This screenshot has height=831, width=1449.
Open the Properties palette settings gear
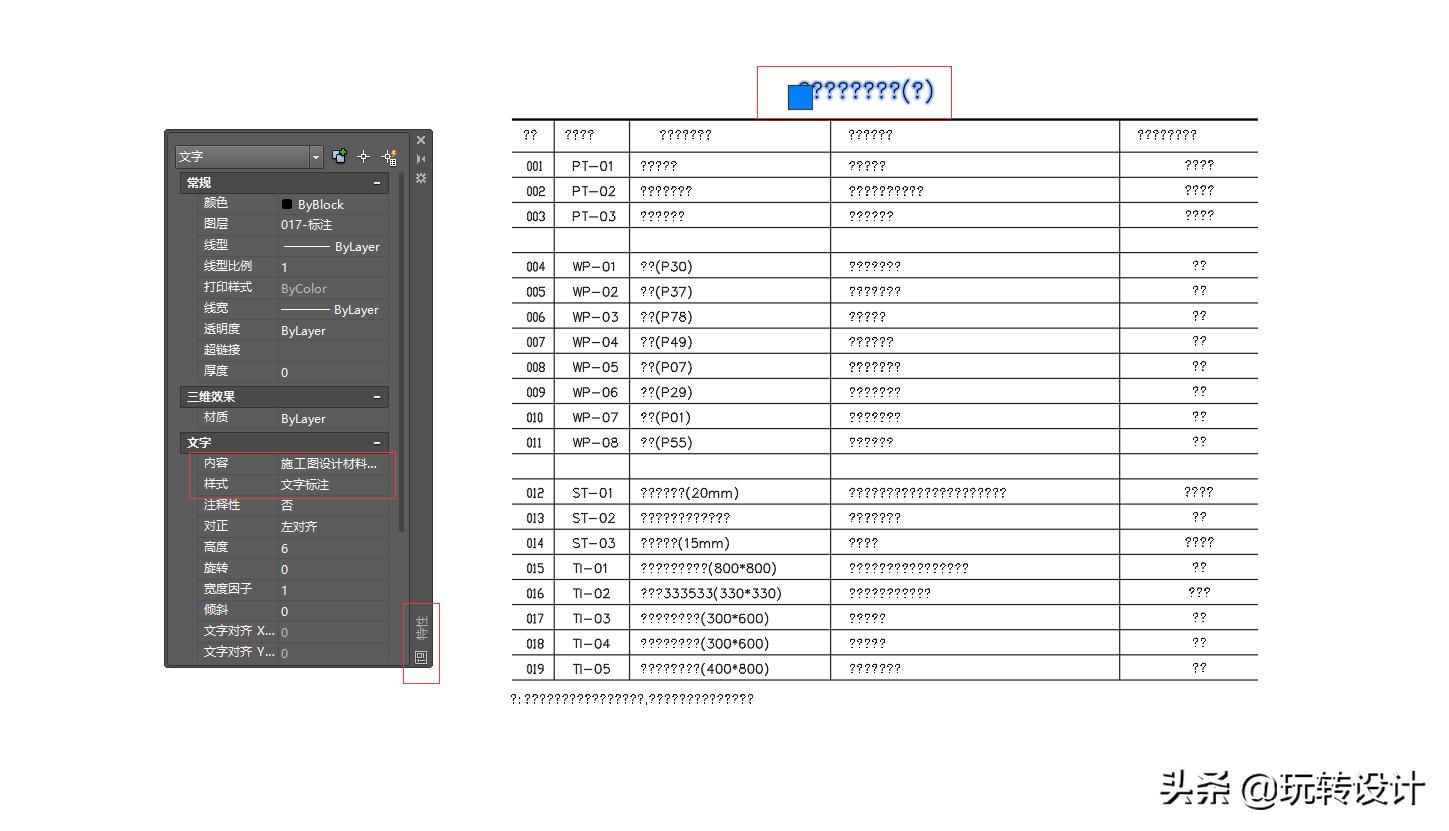420,178
